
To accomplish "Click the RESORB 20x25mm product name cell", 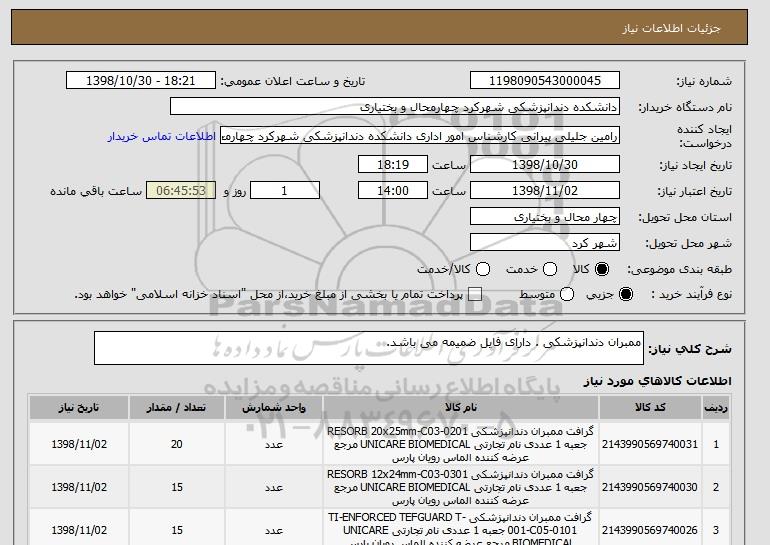I will (461, 444).
